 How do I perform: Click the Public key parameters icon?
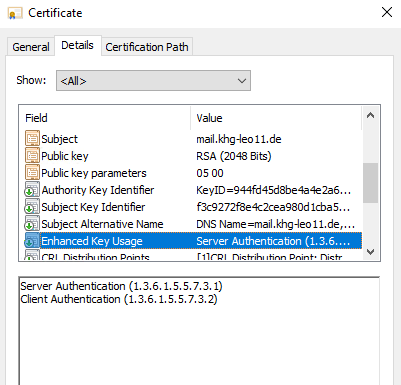click(x=32, y=173)
